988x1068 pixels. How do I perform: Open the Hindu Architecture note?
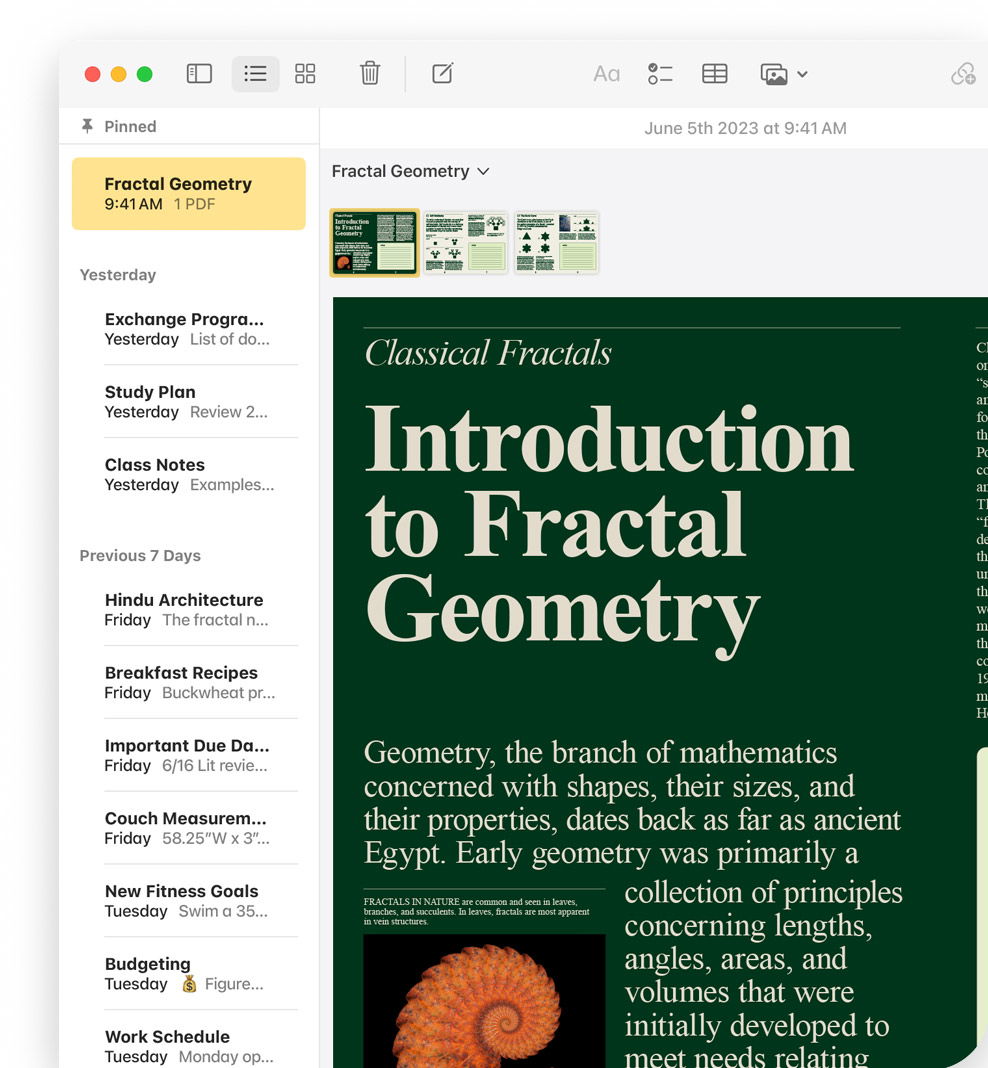(x=188, y=609)
